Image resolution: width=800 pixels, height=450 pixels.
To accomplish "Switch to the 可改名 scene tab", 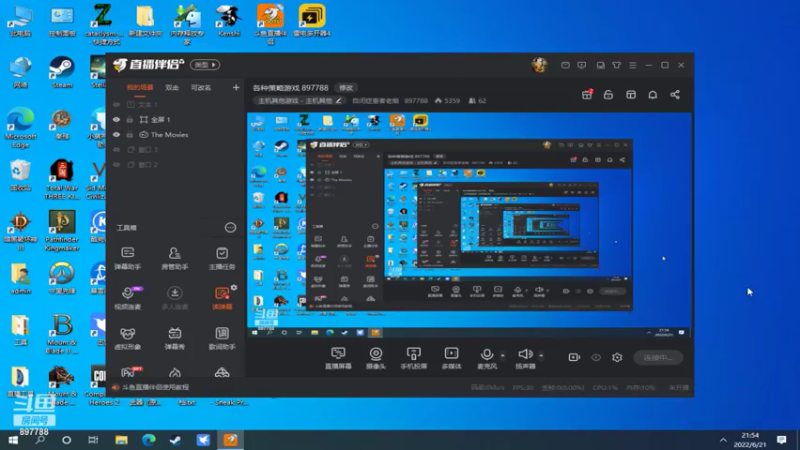I will pos(201,88).
